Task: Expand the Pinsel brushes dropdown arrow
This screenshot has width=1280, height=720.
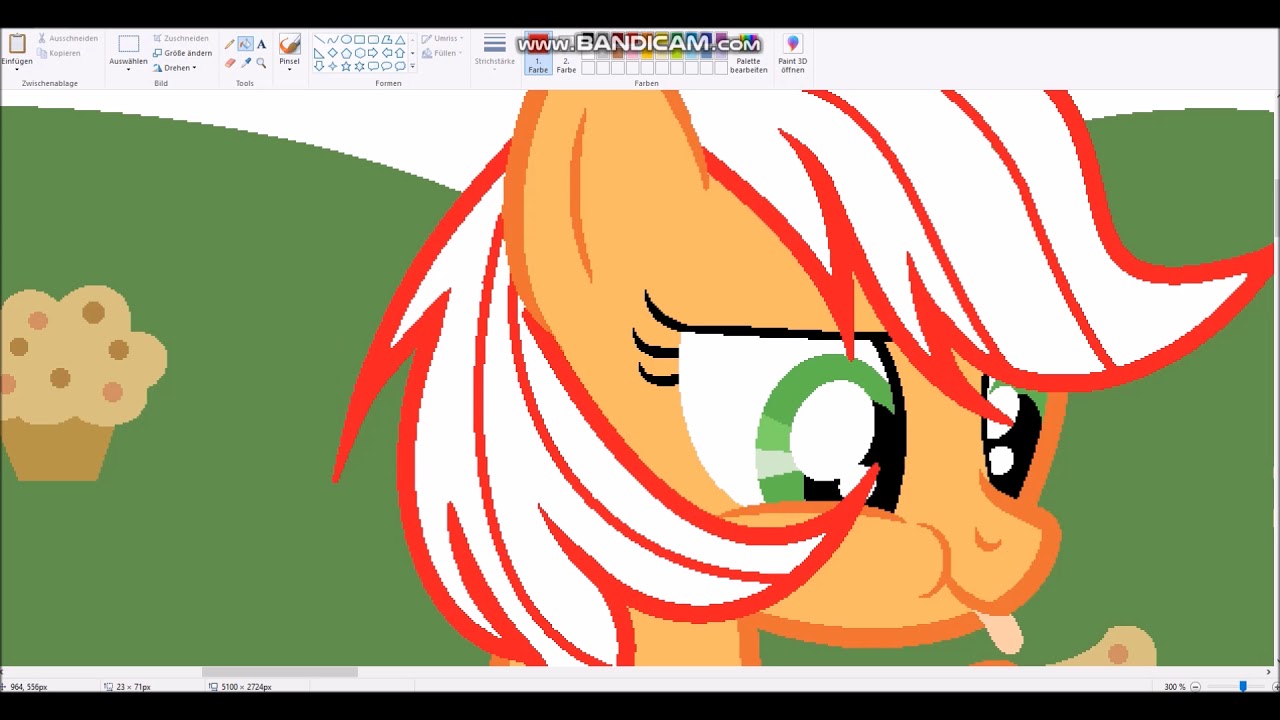Action: tap(289, 69)
